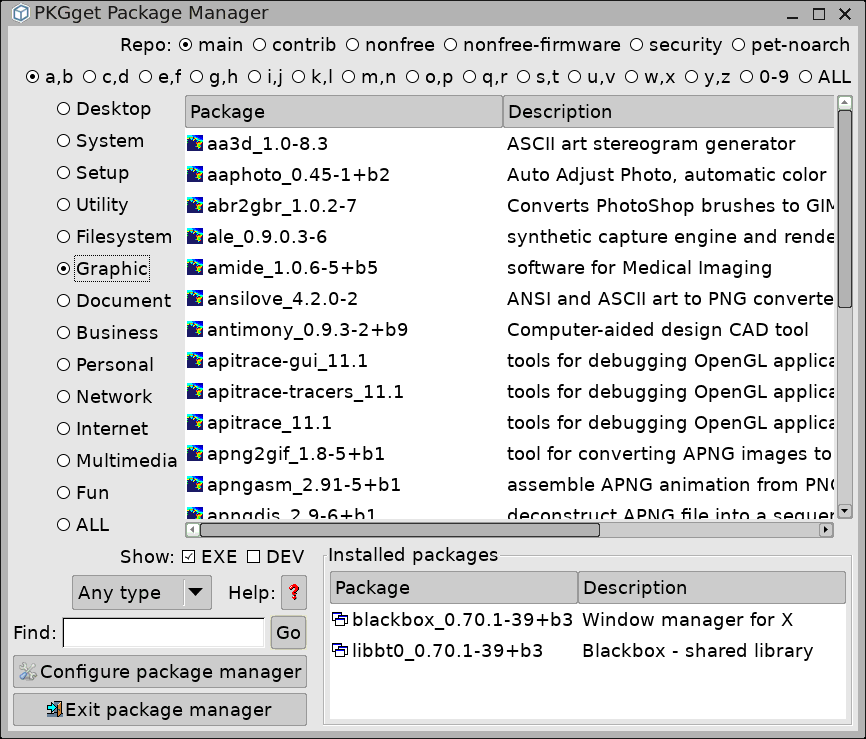Click the available Description column header
Screen dimensions: 866x739
[x=669, y=112]
